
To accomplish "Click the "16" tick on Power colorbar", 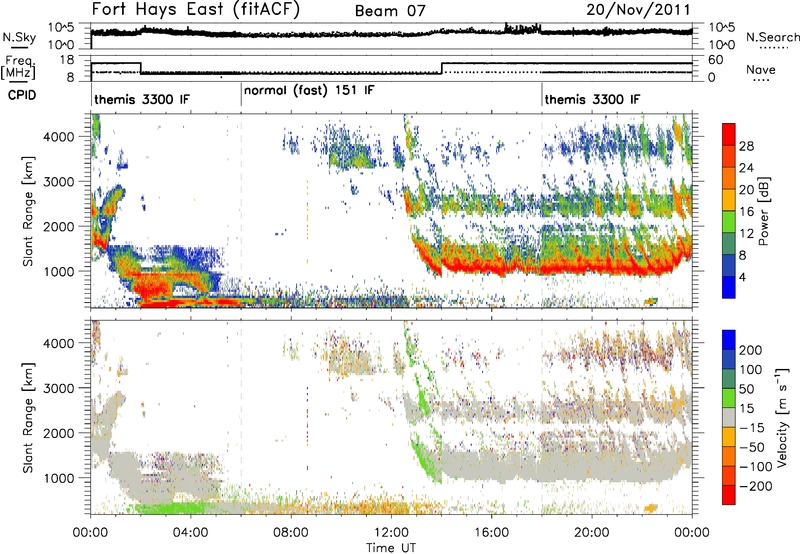I will [x=746, y=211].
